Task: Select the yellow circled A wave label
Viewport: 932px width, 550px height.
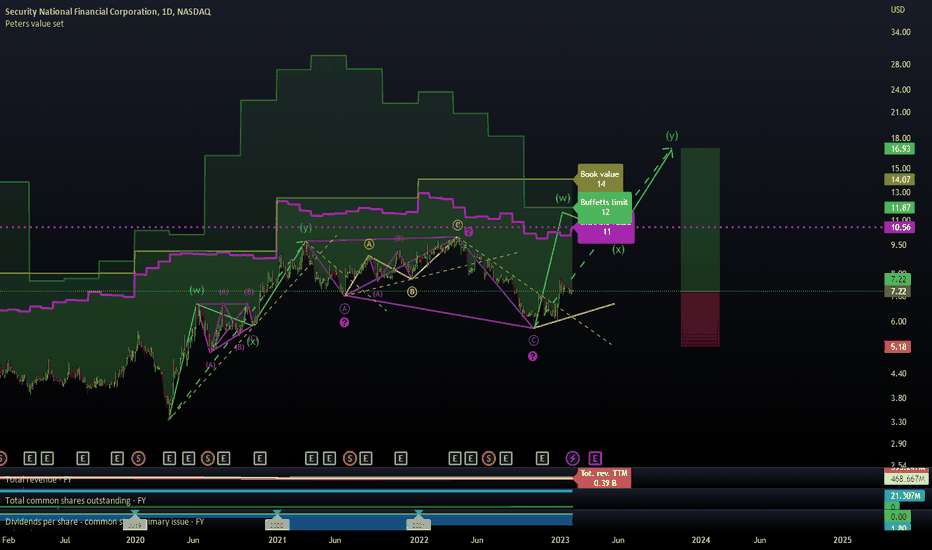Action: 369,244
